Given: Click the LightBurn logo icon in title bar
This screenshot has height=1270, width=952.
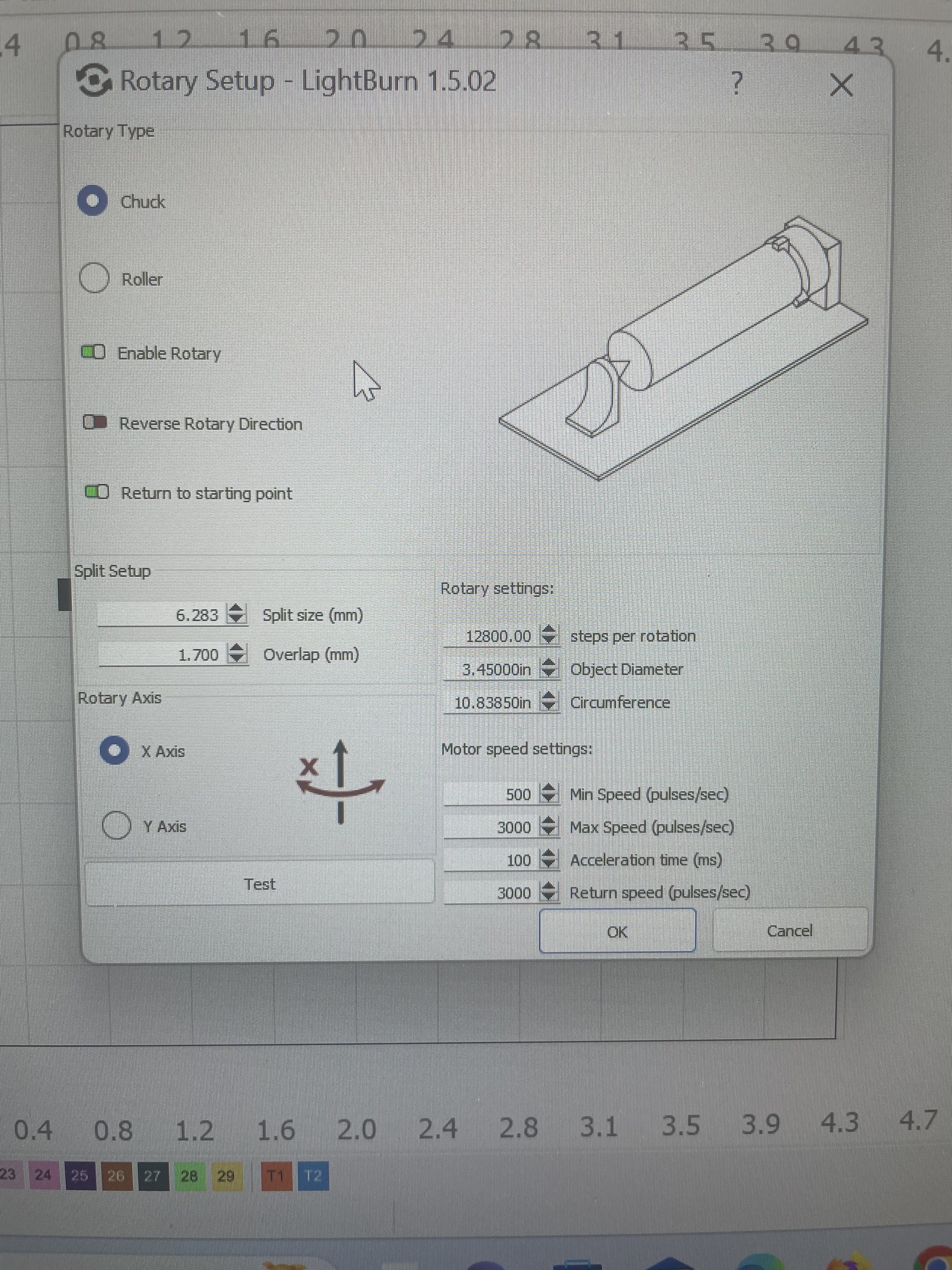Looking at the screenshot, I should 94,81.
